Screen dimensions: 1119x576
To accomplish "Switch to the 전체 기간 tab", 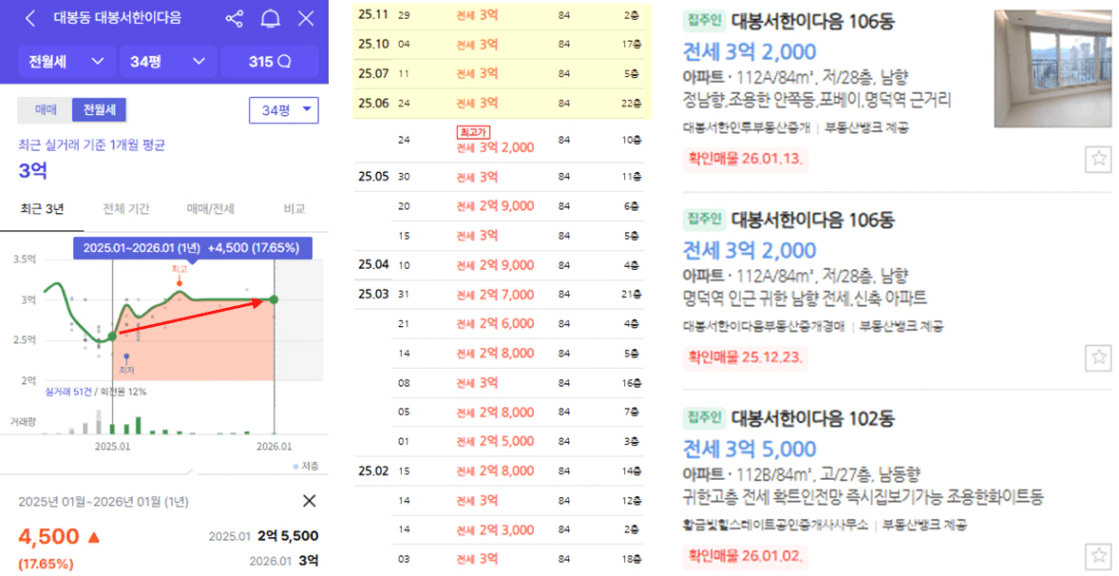I will 127,209.
